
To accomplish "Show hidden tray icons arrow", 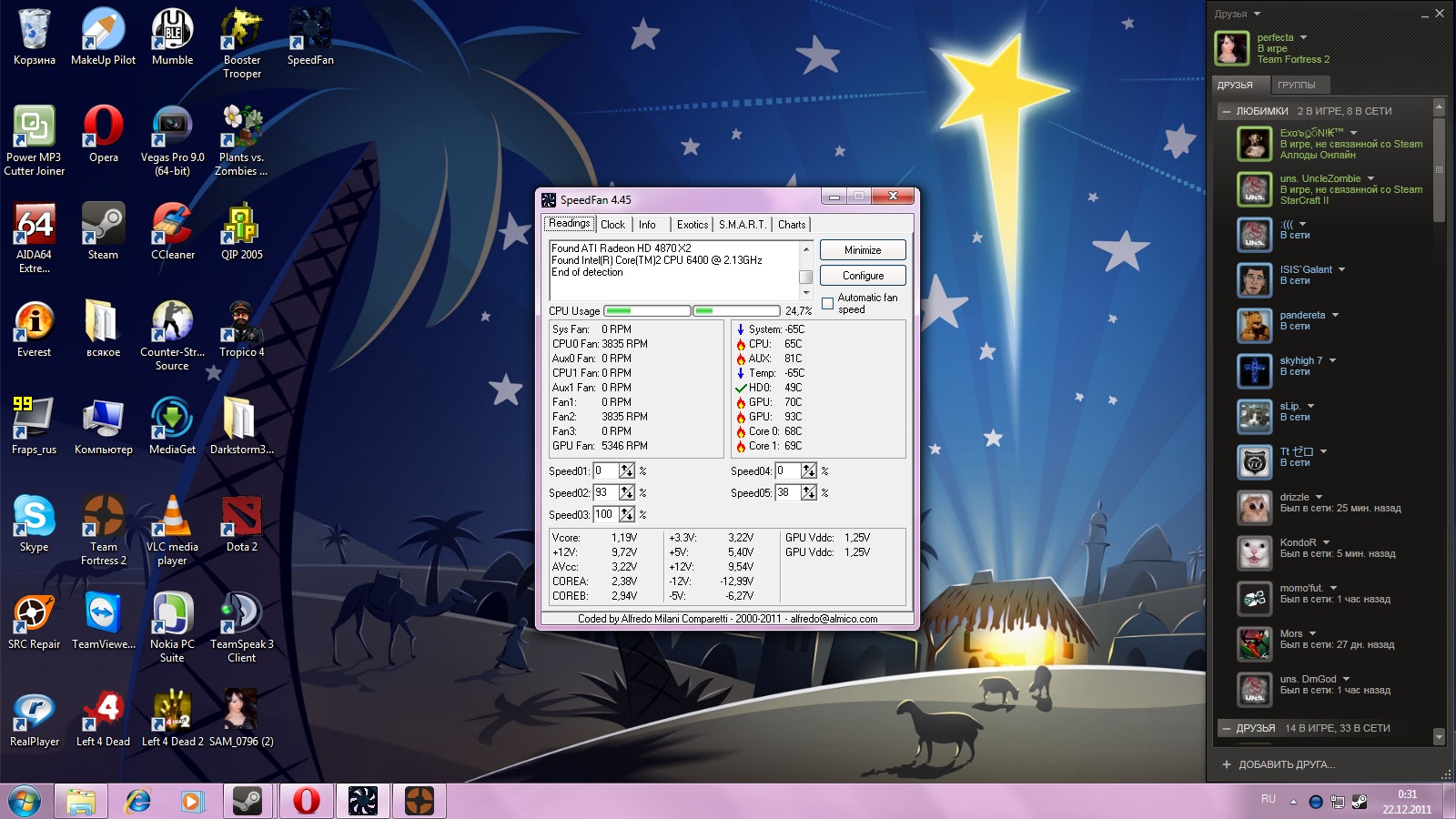I will (x=1293, y=802).
